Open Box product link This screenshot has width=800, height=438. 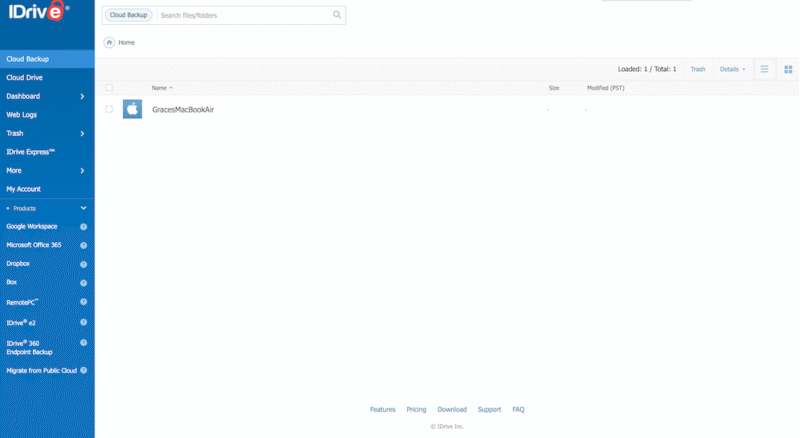(12, 282)
